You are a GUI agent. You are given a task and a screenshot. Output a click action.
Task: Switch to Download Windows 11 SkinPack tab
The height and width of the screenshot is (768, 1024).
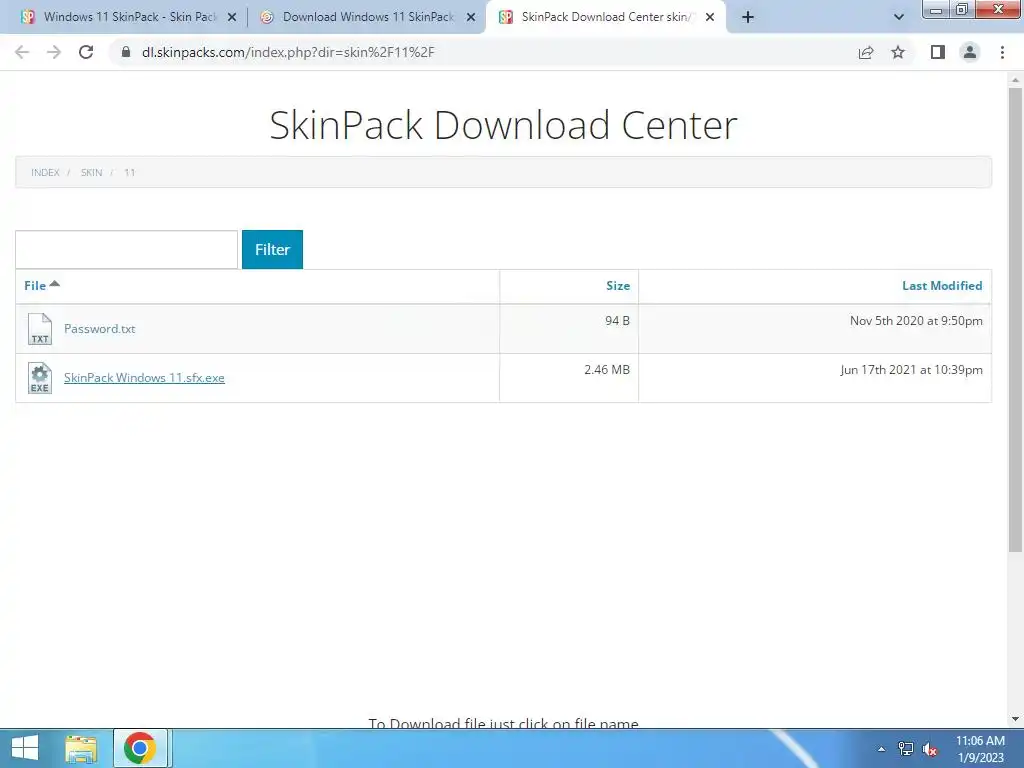368,17
